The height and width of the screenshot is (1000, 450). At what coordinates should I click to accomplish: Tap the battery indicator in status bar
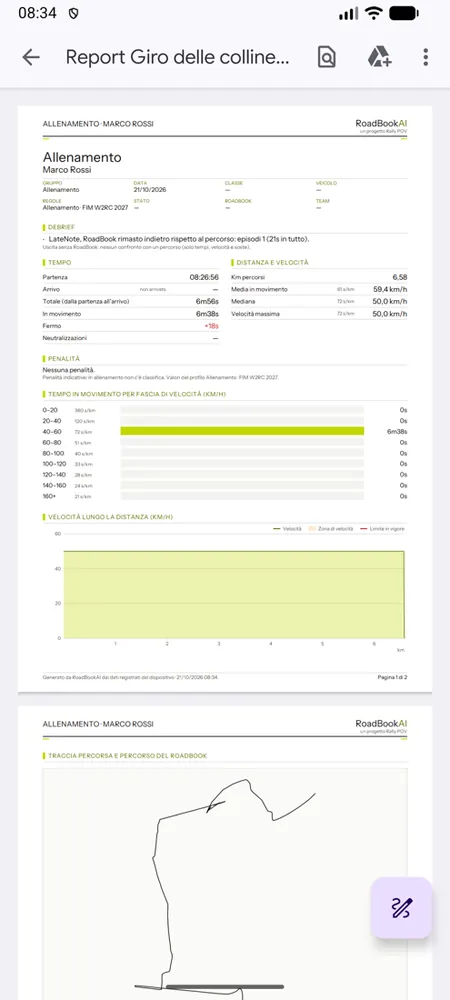(x=403, y=13)
